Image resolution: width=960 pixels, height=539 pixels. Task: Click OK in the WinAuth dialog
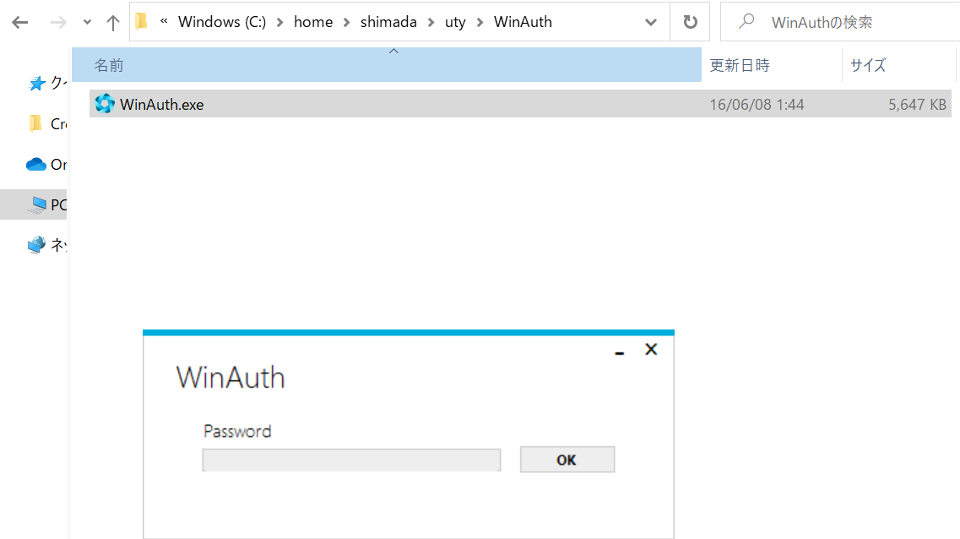(x=568, y=459)
